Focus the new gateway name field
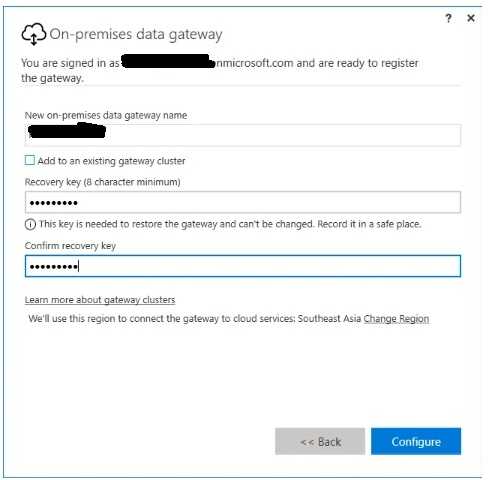The height and width of the screenshot is (480, 488). point(243,135)
